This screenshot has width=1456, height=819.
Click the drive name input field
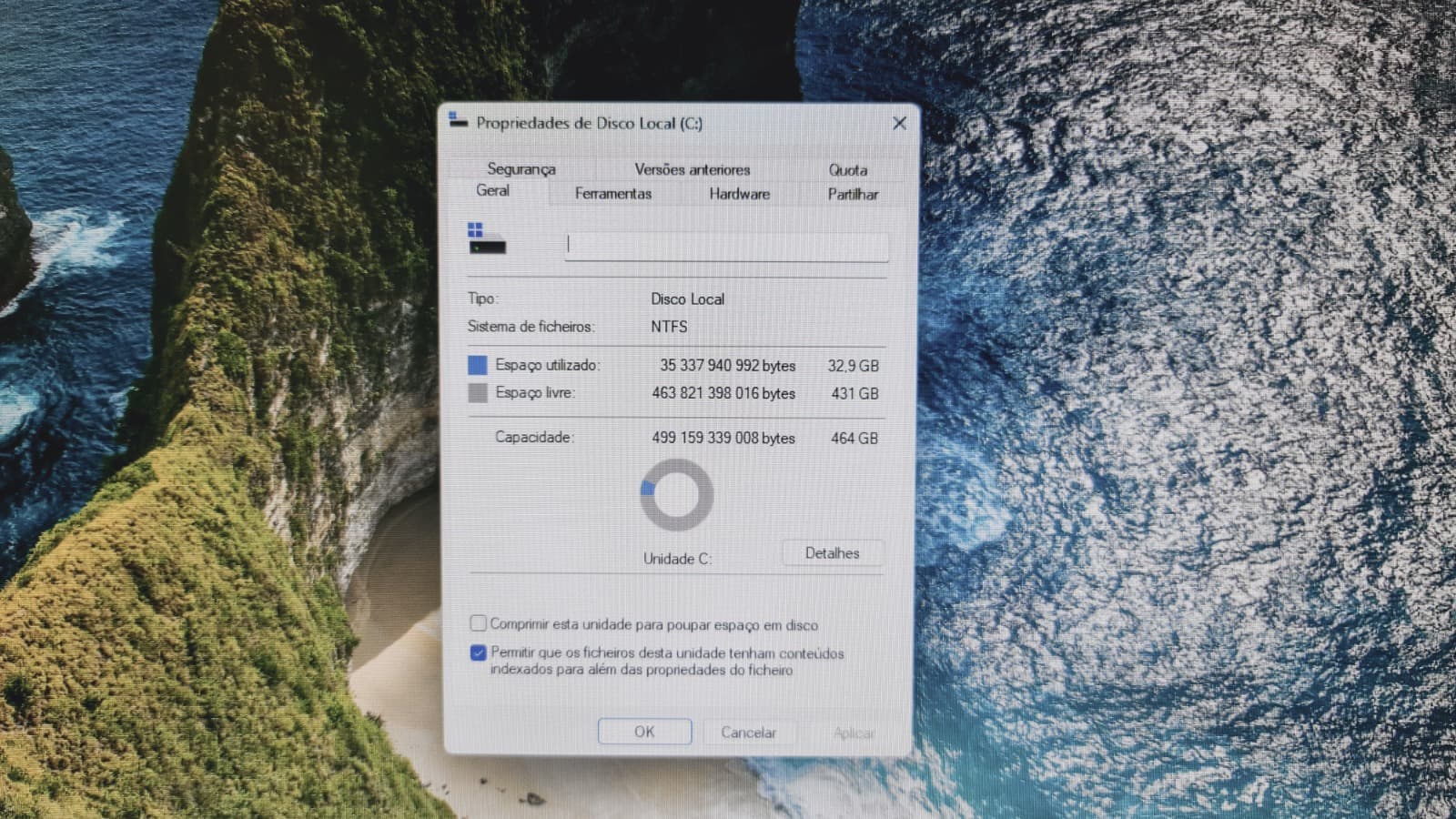point(726,246)
